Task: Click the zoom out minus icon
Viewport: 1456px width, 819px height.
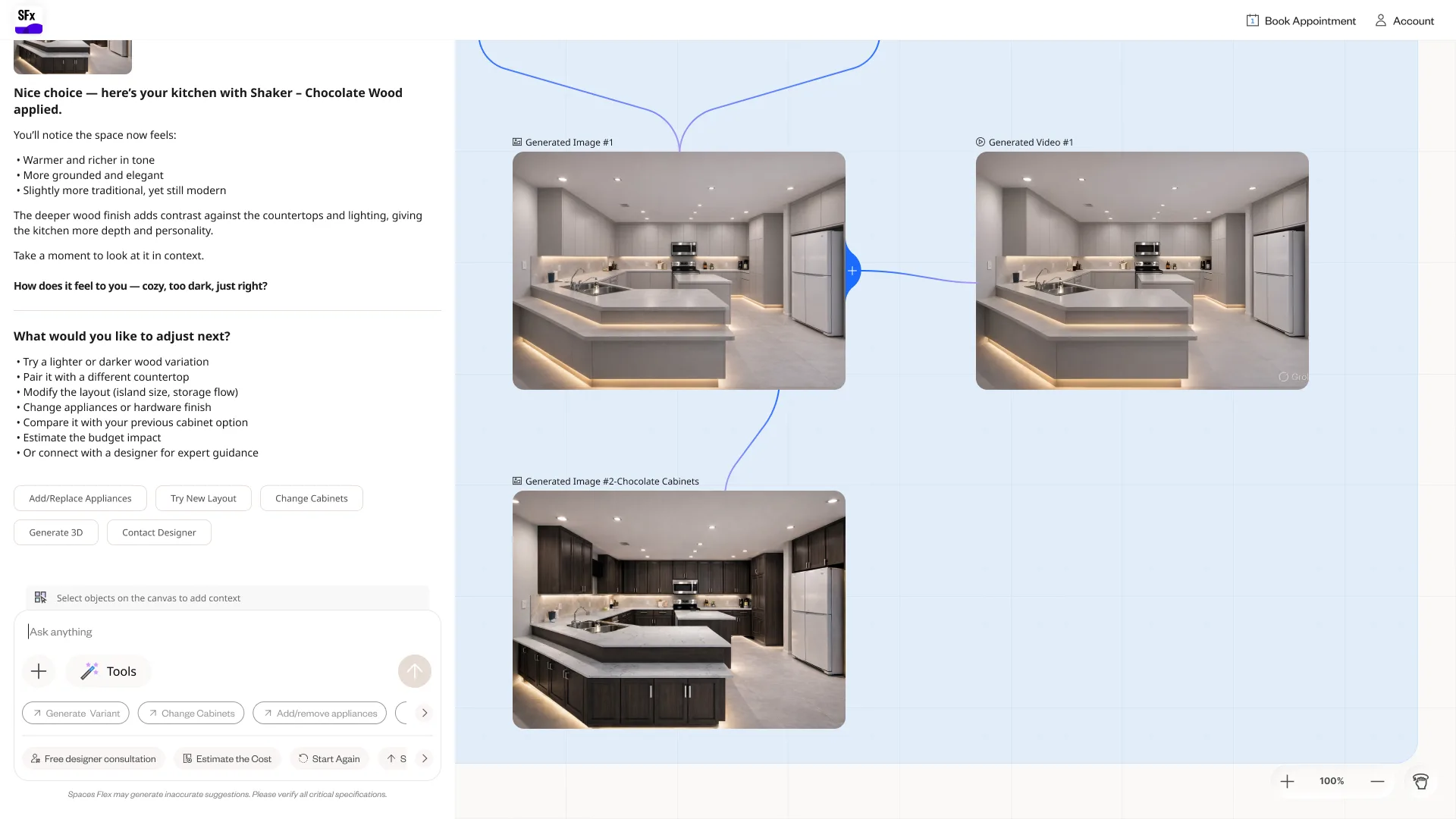Action: [1377, 781]
